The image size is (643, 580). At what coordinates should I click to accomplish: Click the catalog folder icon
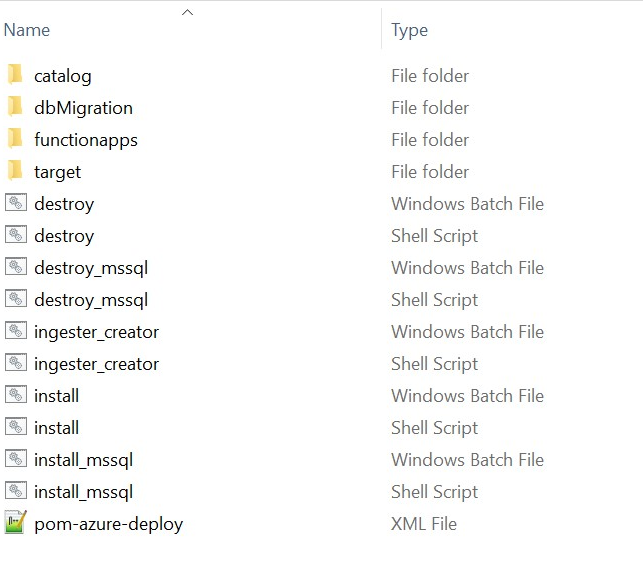(15, 75)
